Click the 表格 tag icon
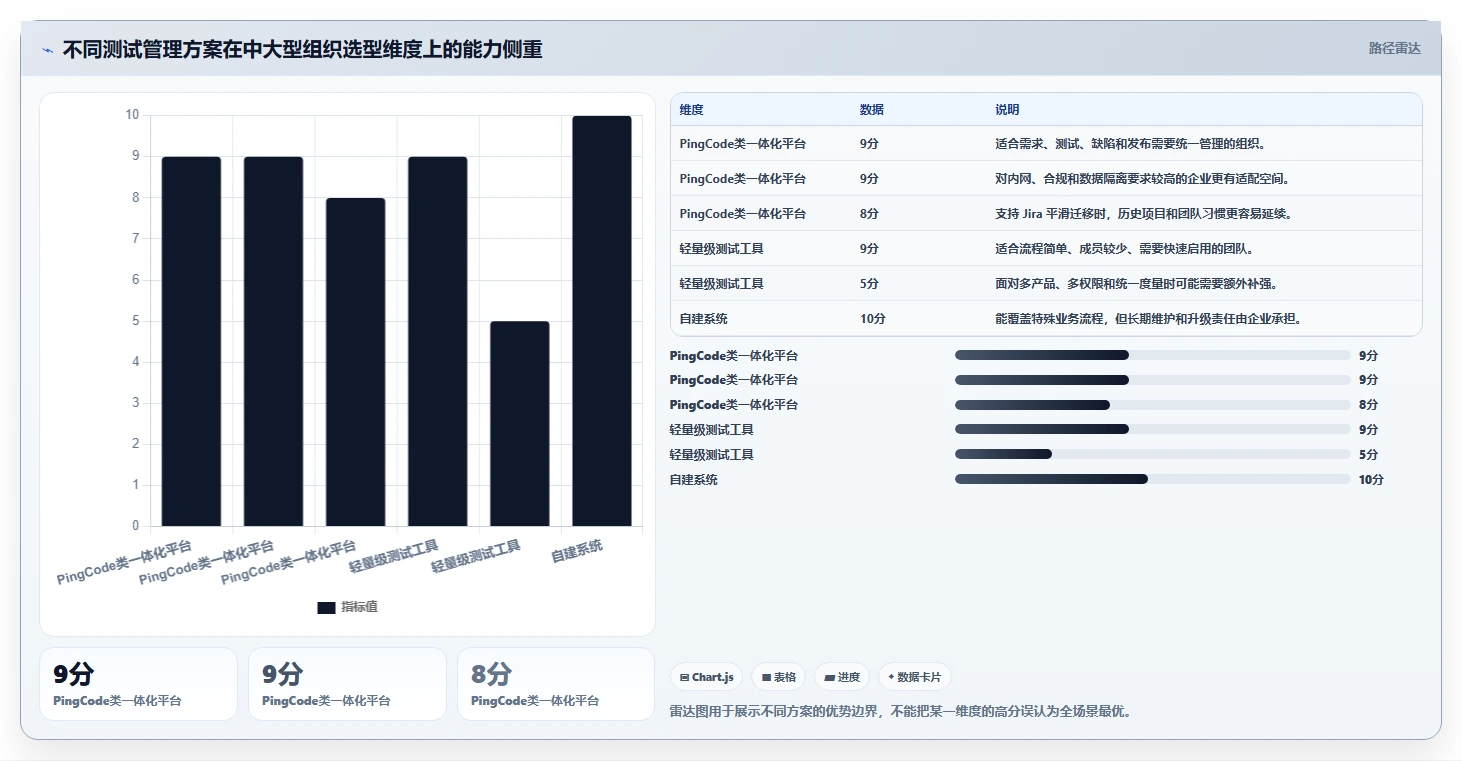The height and width of the screenshot is (761, 1462). tap(766, 677)
